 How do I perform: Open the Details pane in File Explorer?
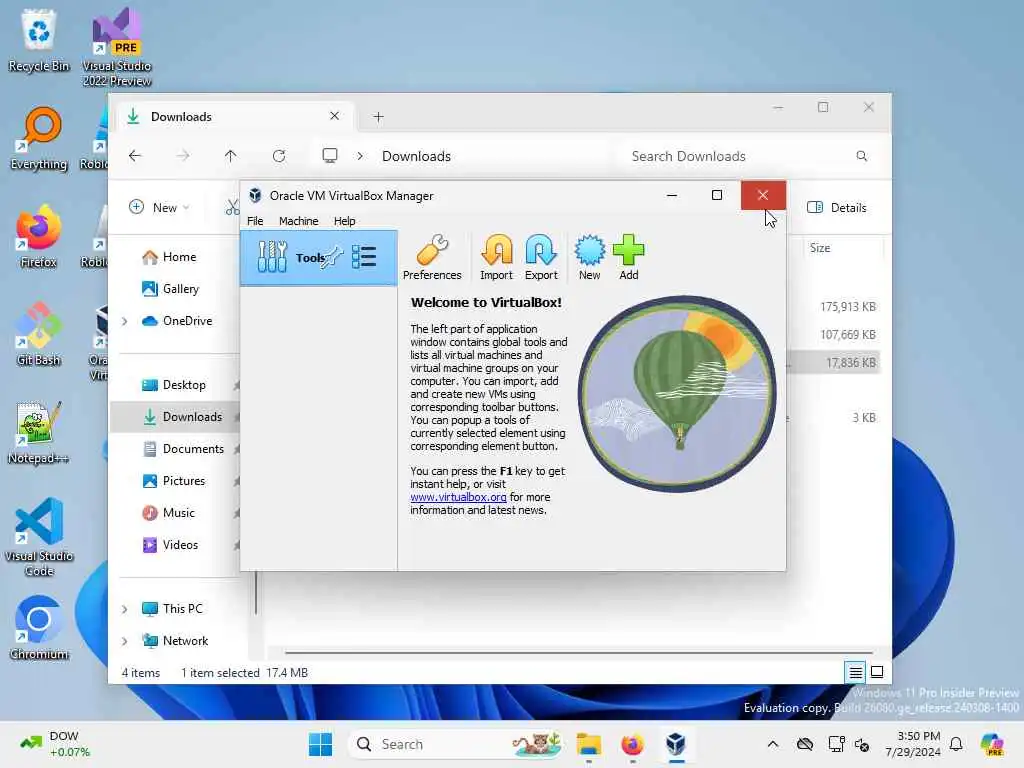coord(837,208)
